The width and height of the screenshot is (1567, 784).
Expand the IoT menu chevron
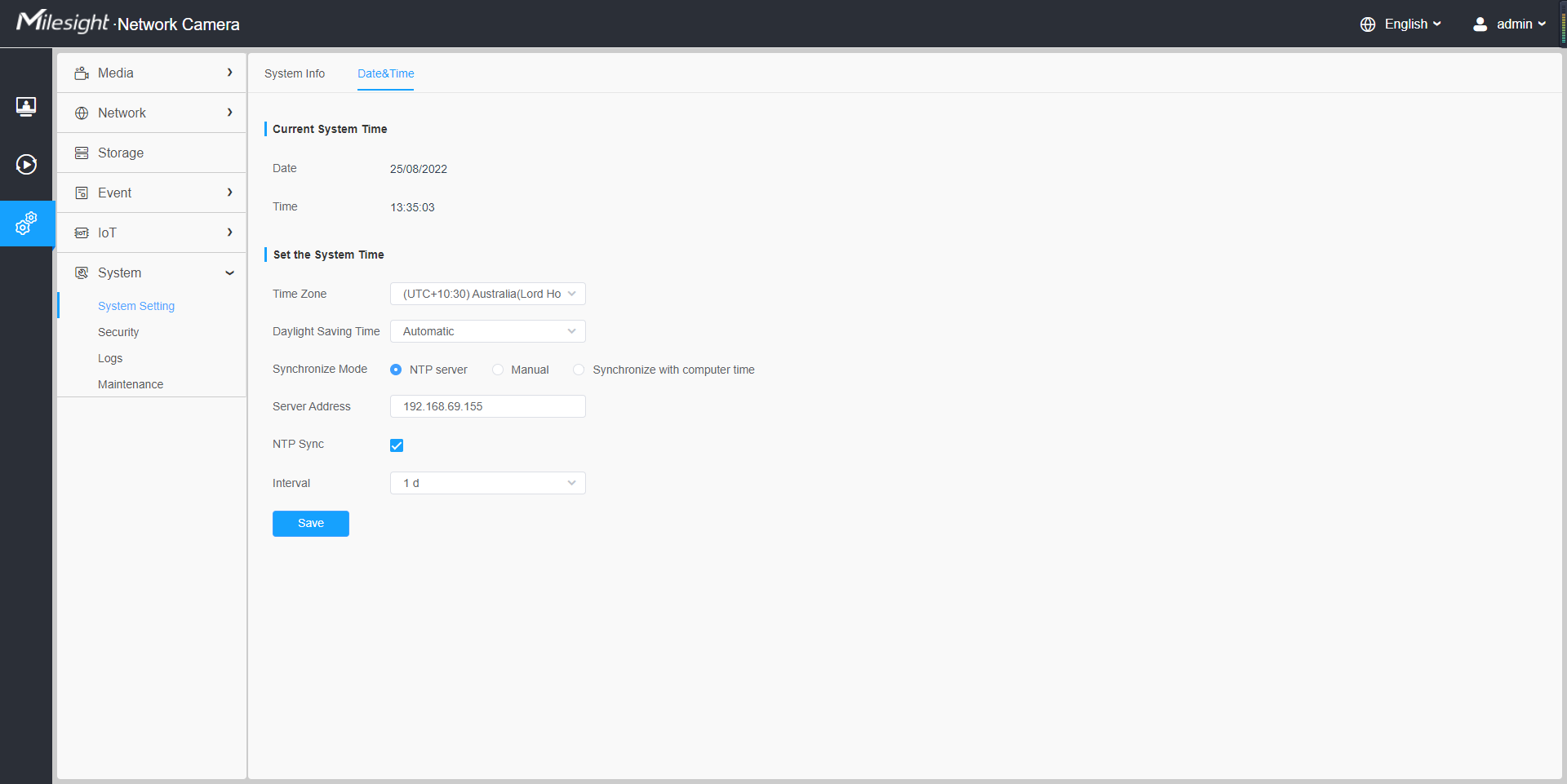[x=230, y=233]
